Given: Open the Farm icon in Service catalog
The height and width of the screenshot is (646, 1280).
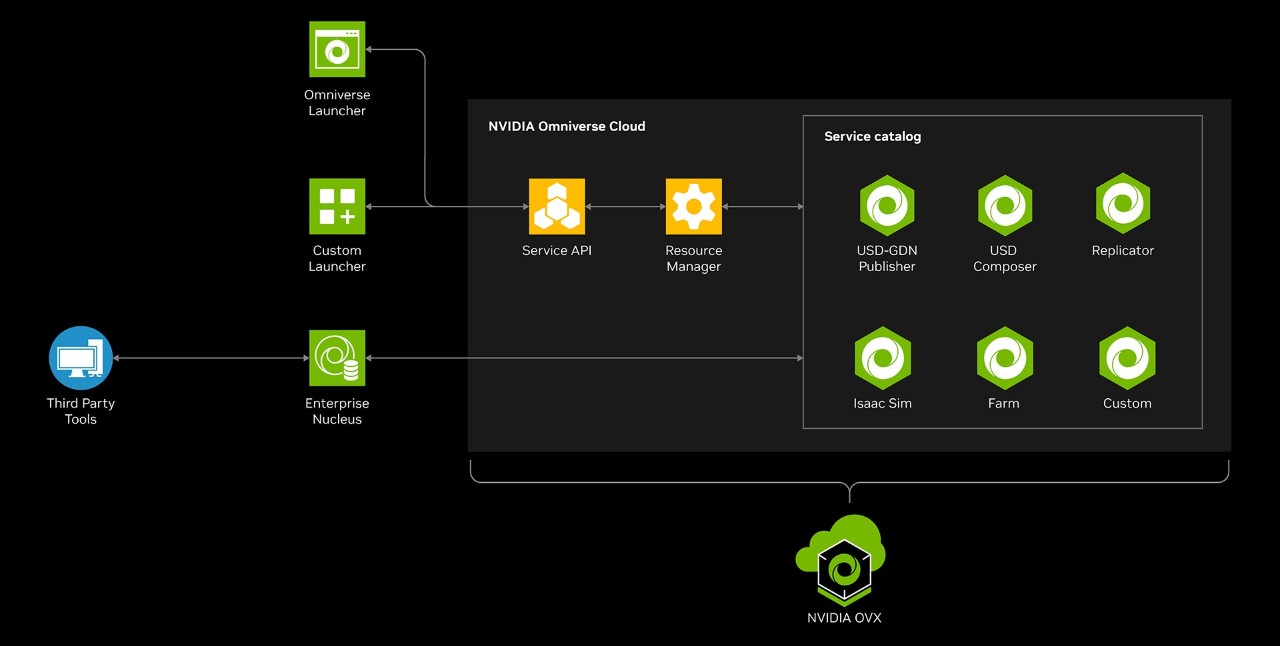Looking at the screenshot, I should (1004, 357).
